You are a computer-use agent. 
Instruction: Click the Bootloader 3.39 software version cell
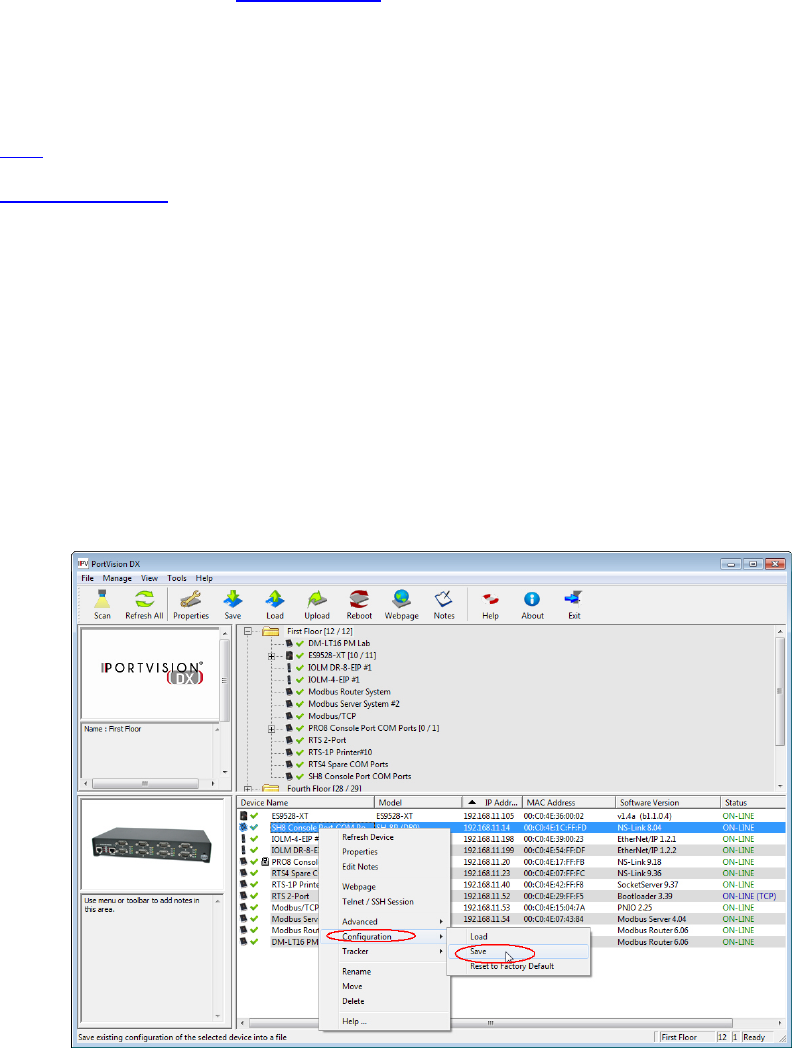(644, 896)
